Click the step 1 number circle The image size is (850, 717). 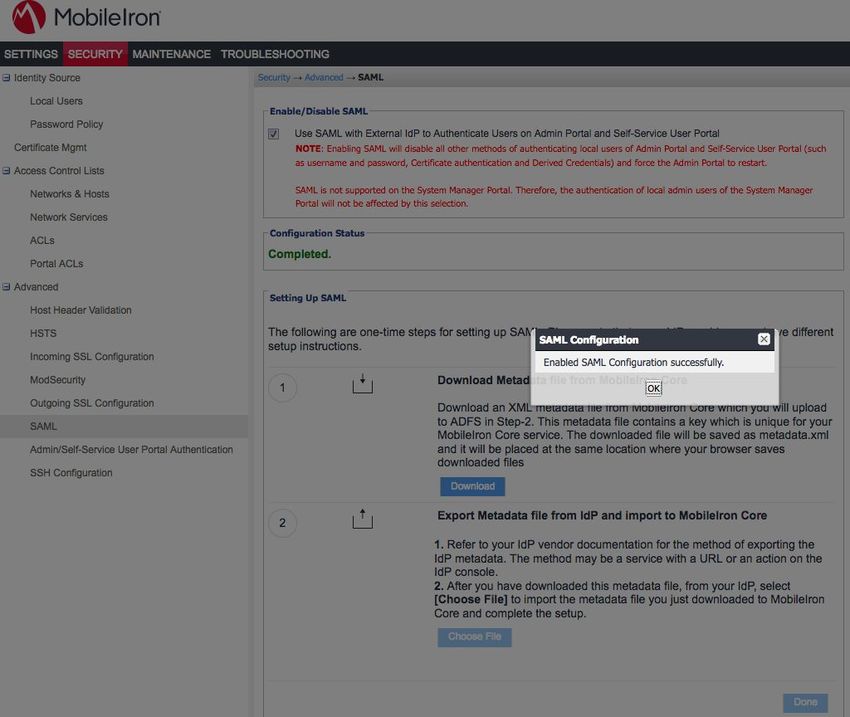[282, 387]
